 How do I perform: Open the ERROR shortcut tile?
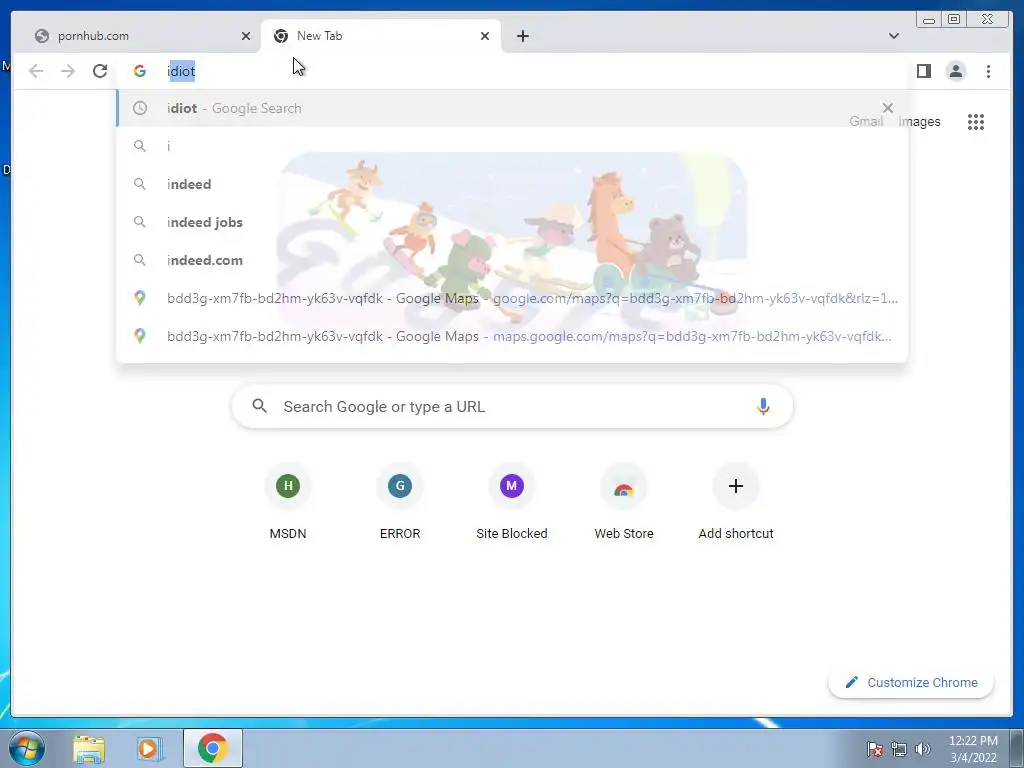click(400, 502)
